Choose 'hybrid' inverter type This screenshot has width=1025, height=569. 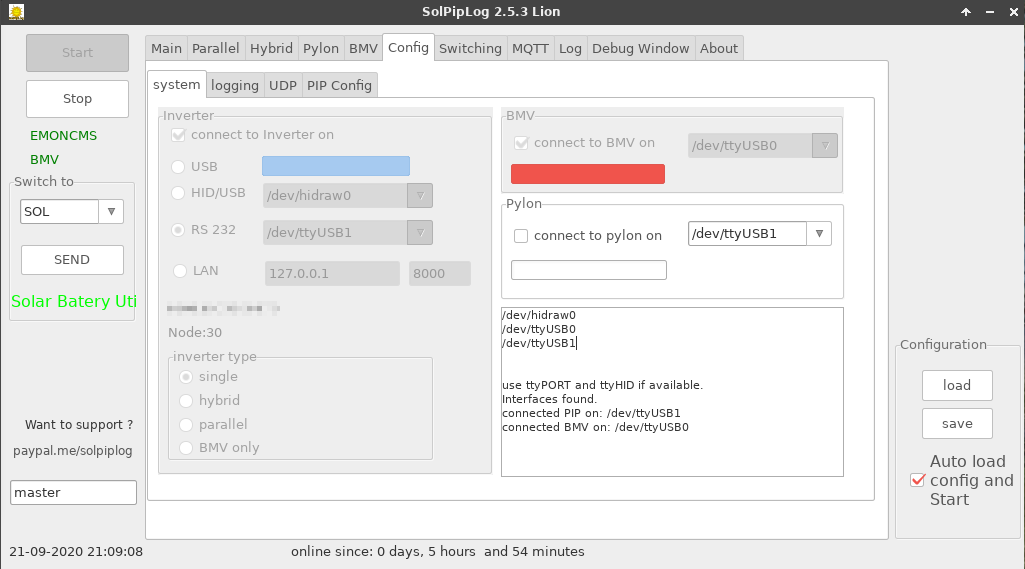coord(186,400)
